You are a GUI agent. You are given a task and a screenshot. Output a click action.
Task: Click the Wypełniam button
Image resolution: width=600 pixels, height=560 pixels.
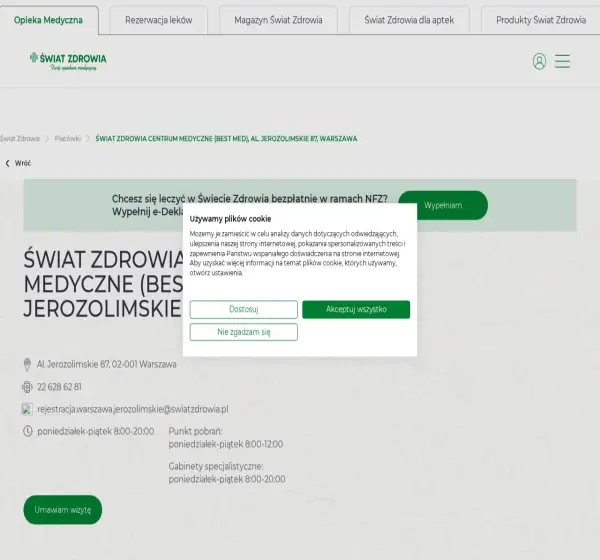click(443, 205)
